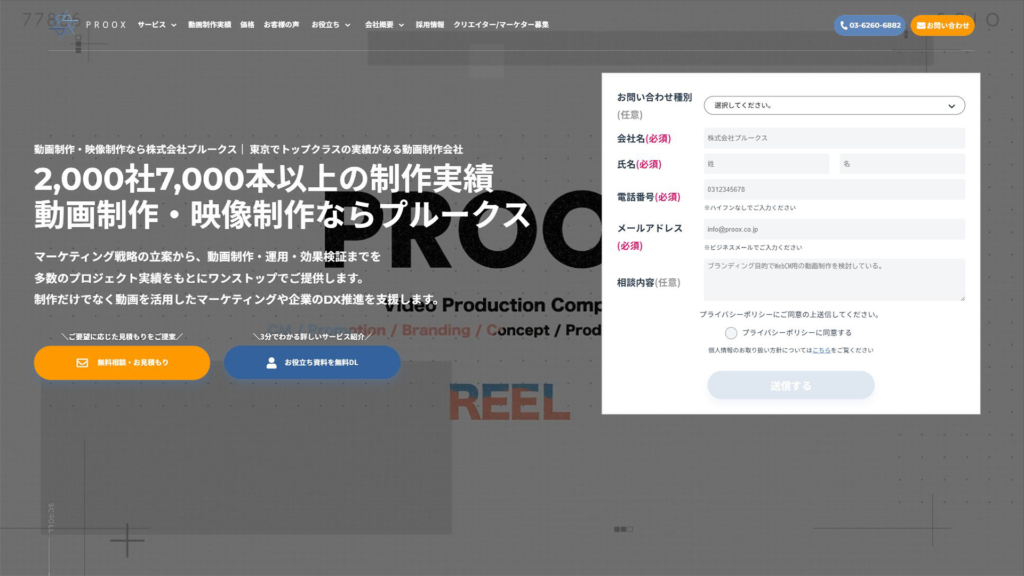1024x576 pixels.
Task: Click into the 相談内容 text area
Action: tap(834, 280)
